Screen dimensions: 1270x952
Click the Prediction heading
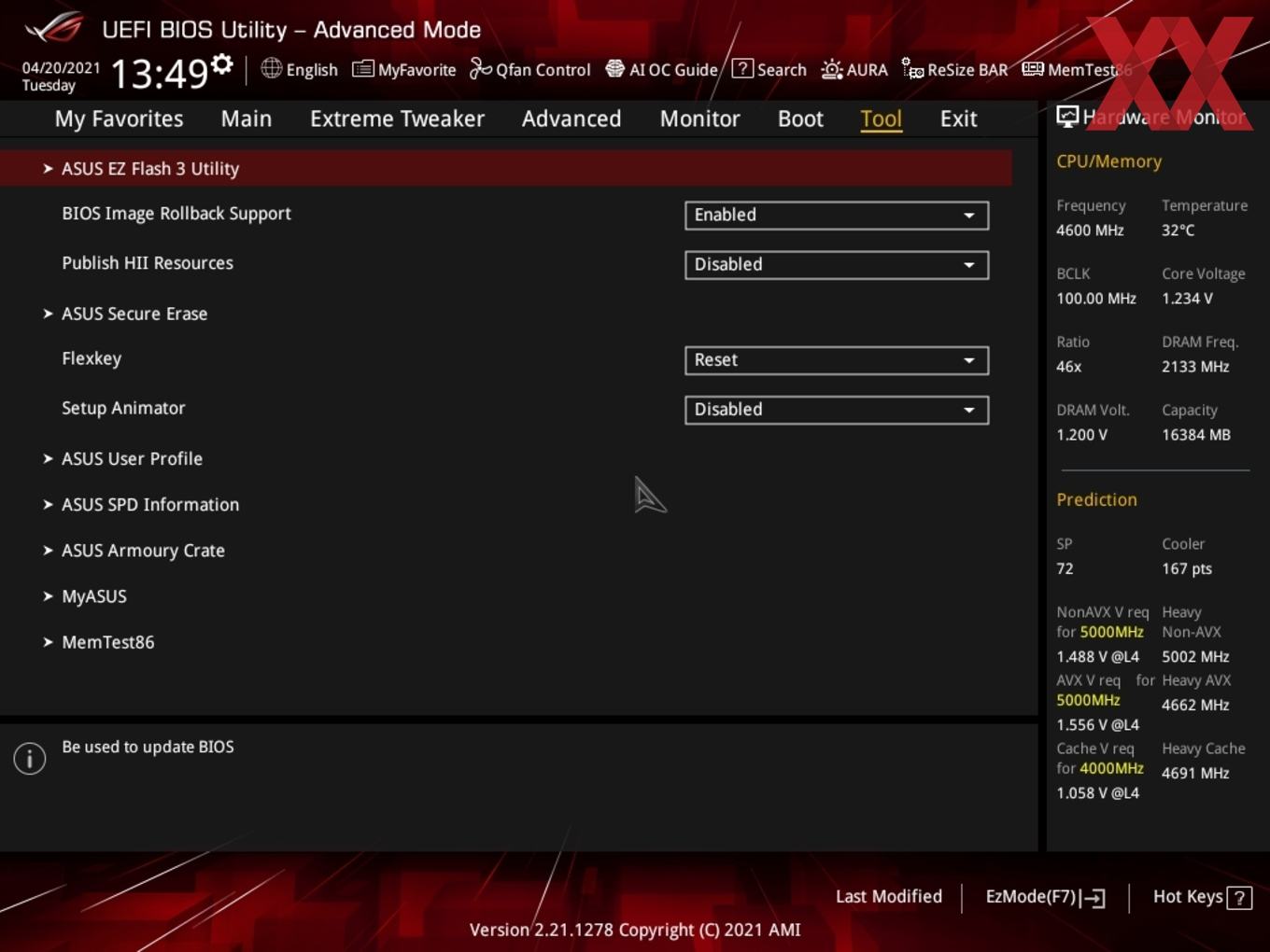pyautogui.click(x=1096, y=499)
